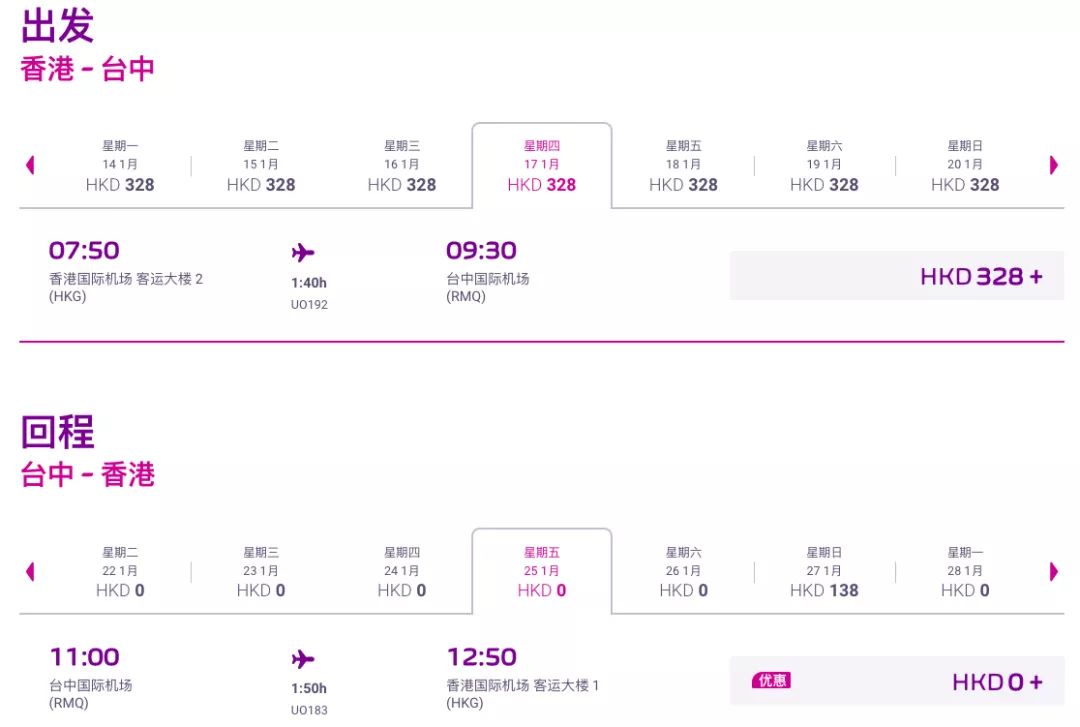Show later return dates with right arrow
Viewport: 1080px width, 727px height.
pos(1053,572)
